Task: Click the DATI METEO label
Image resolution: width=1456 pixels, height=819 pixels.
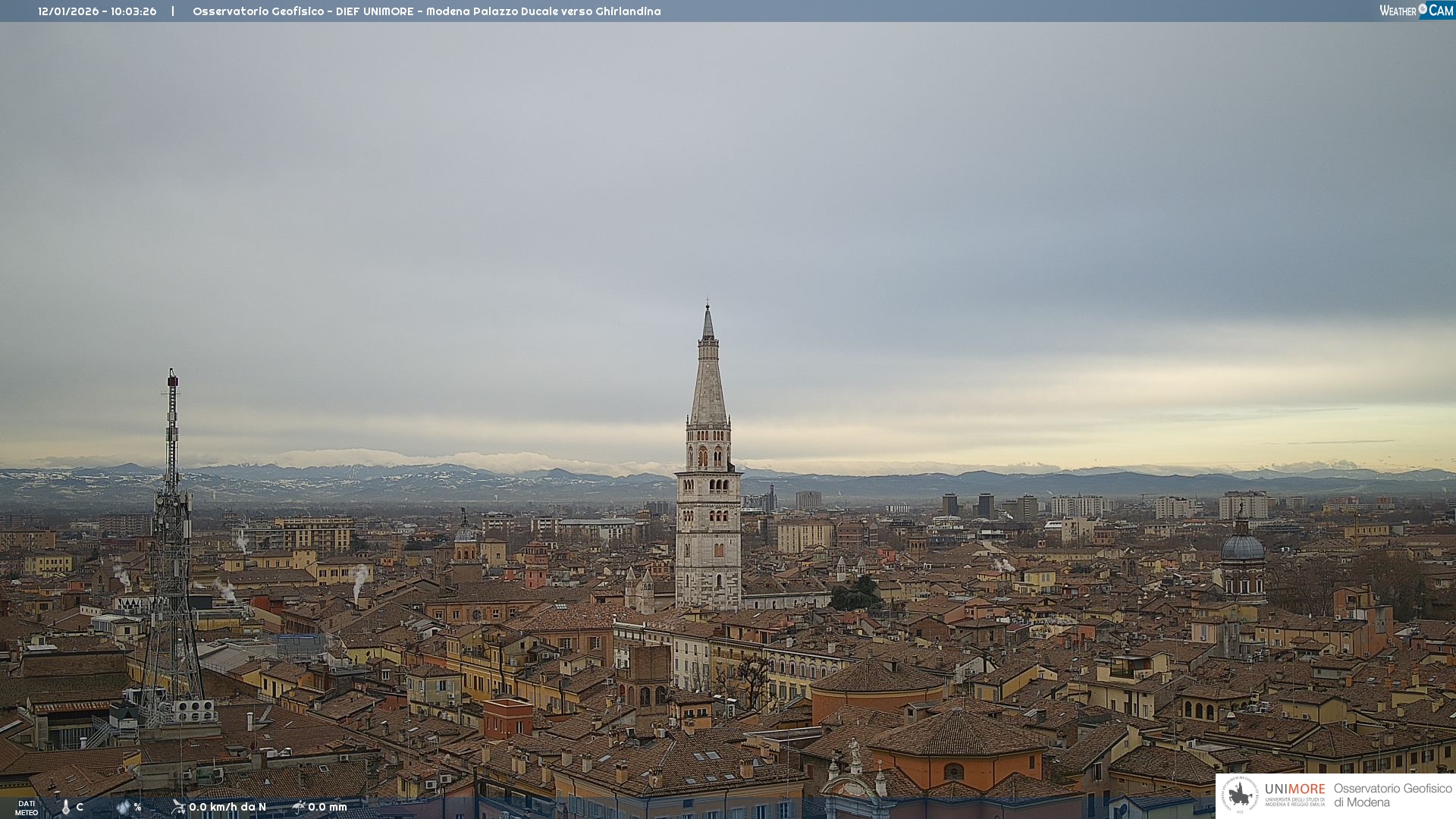Action: (27, 808)
